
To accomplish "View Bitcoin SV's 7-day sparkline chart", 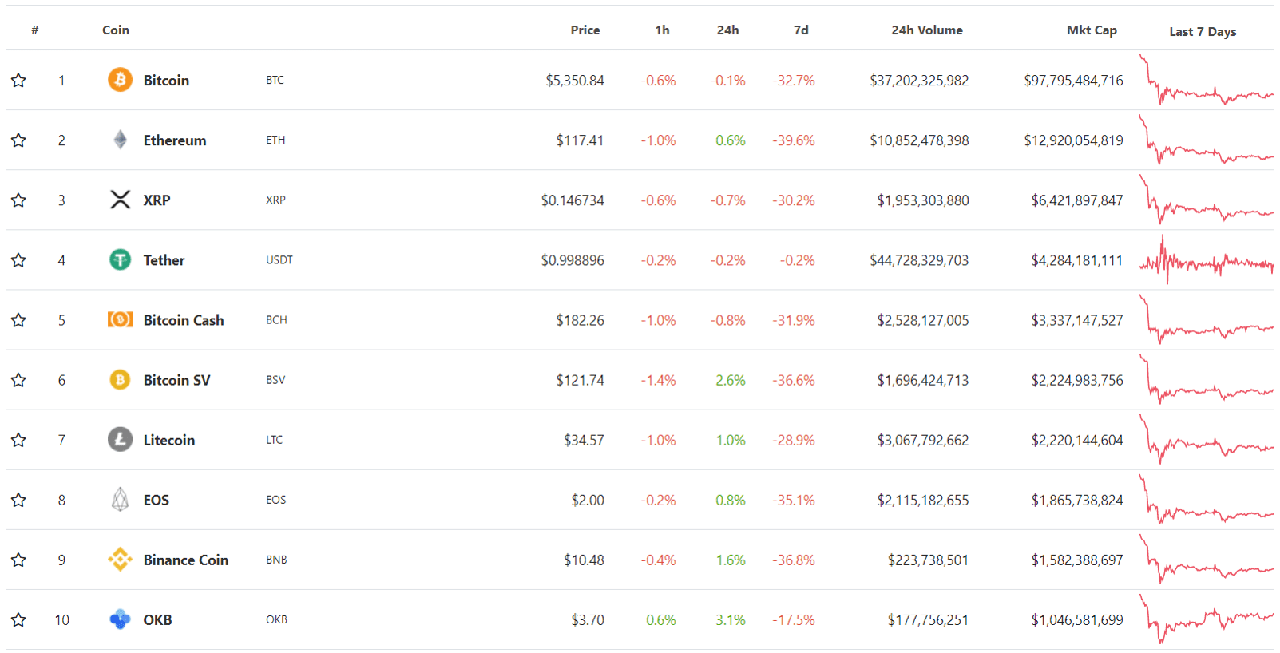I will click(1207, 380).
